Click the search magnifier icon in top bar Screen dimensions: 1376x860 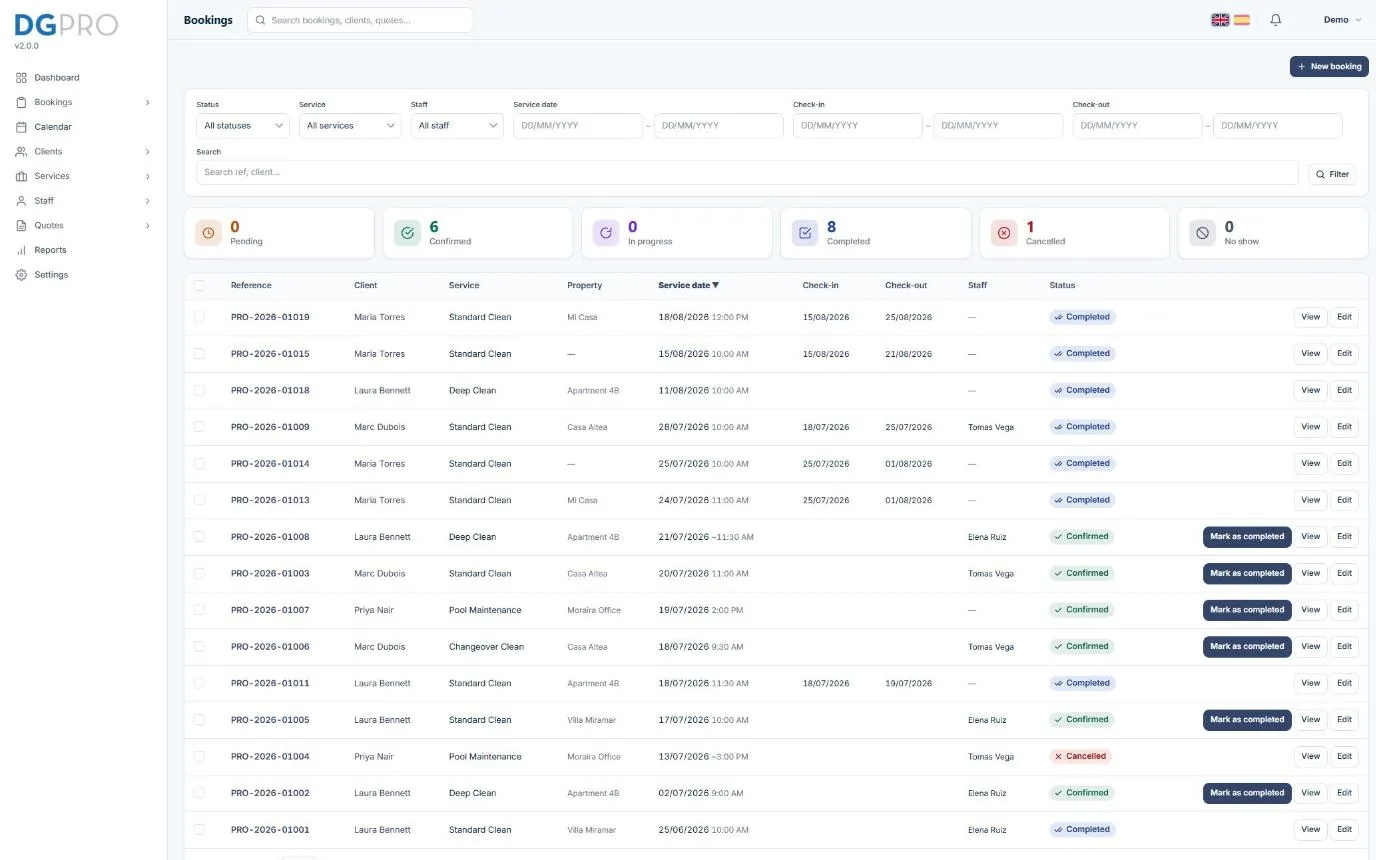(x=261, y=20)
